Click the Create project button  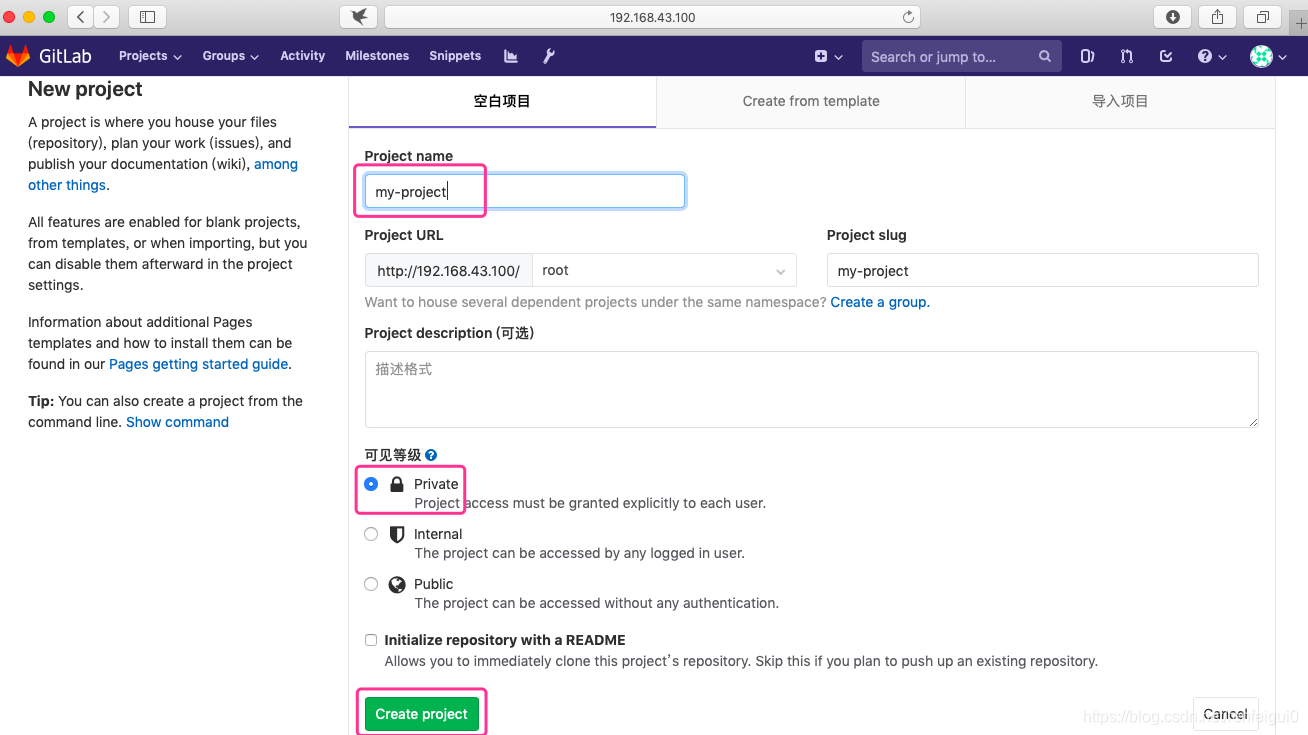pos(422,714)
